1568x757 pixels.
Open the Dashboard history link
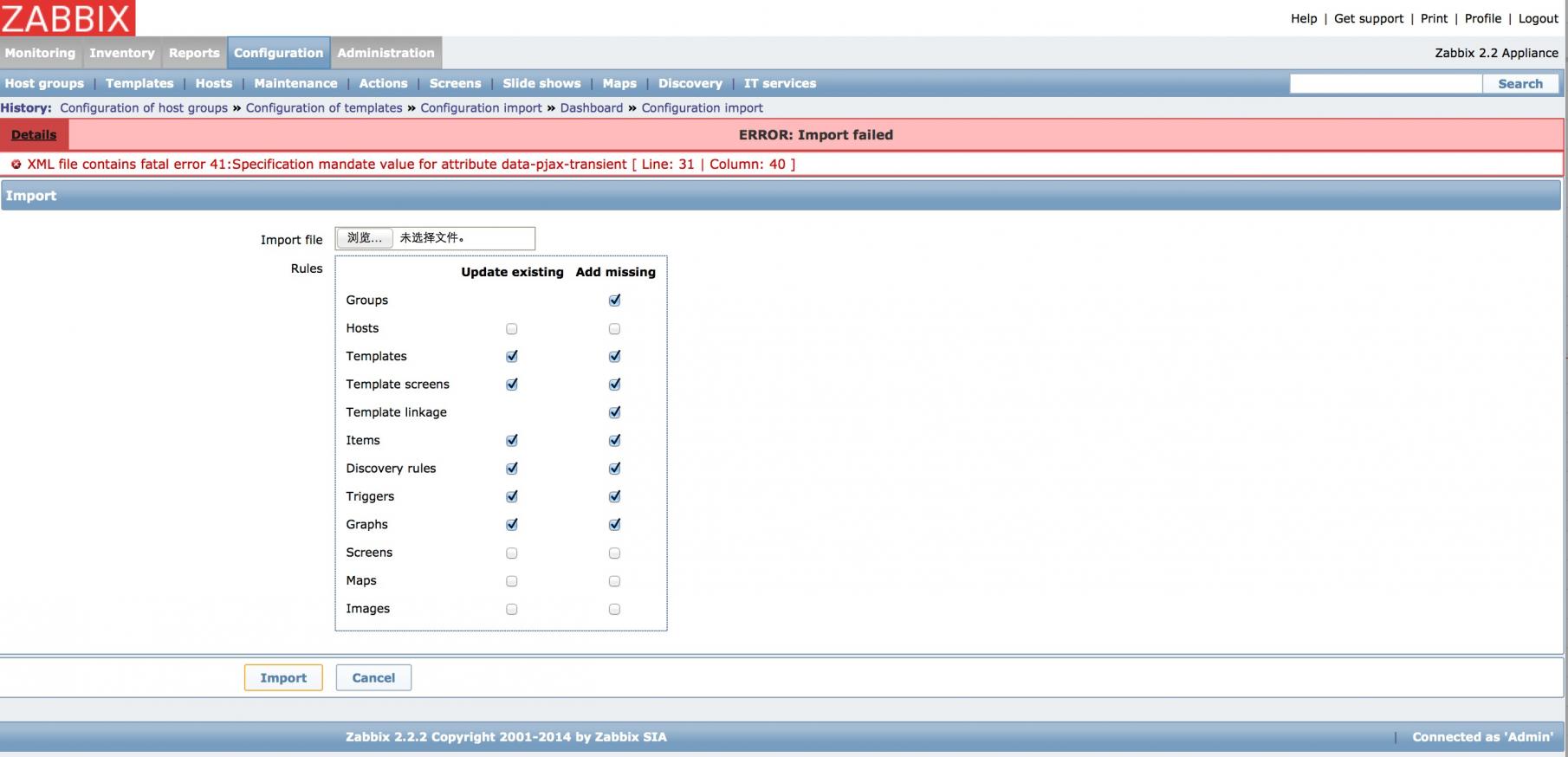[592, 108]
